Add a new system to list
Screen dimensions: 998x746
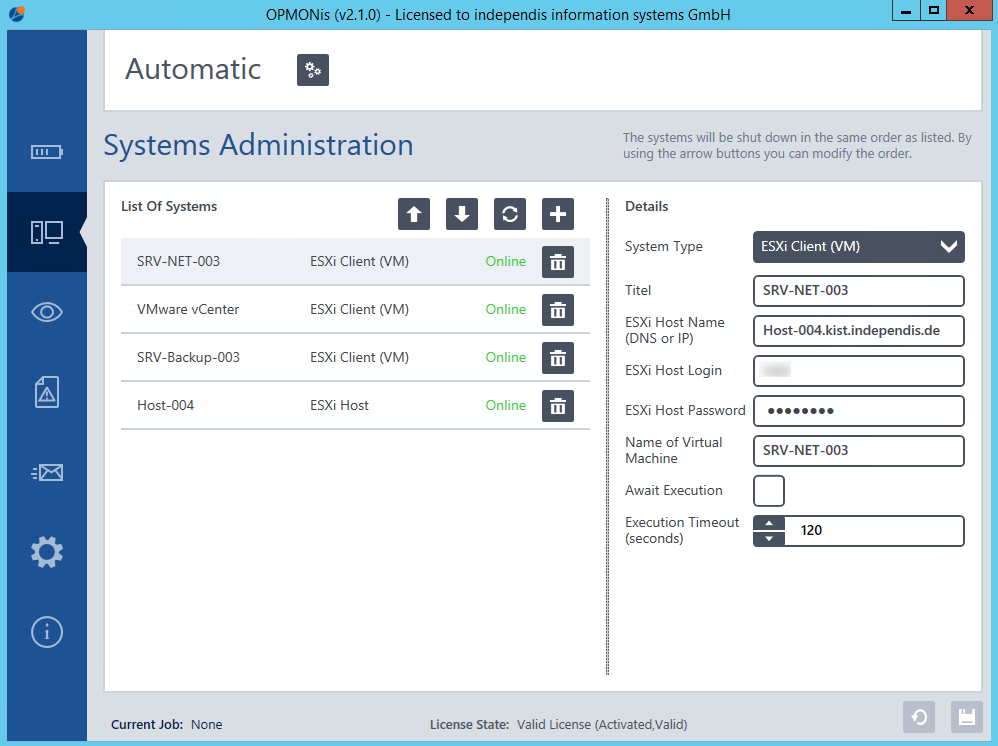pyautogui.click(x=558, y=214)
